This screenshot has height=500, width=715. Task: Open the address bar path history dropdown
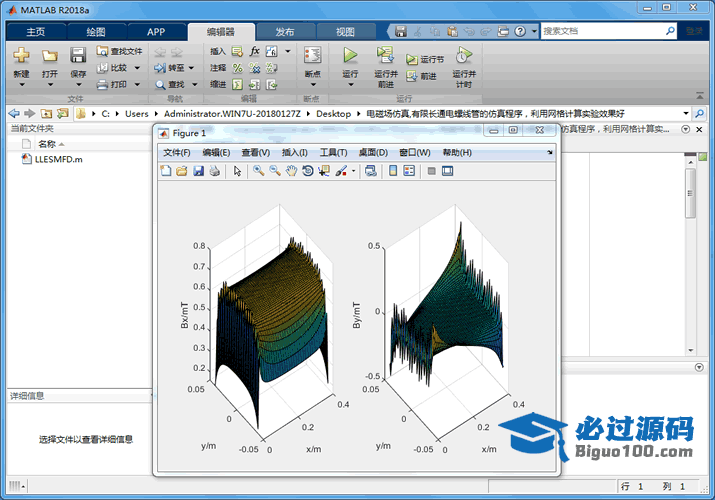686,113
